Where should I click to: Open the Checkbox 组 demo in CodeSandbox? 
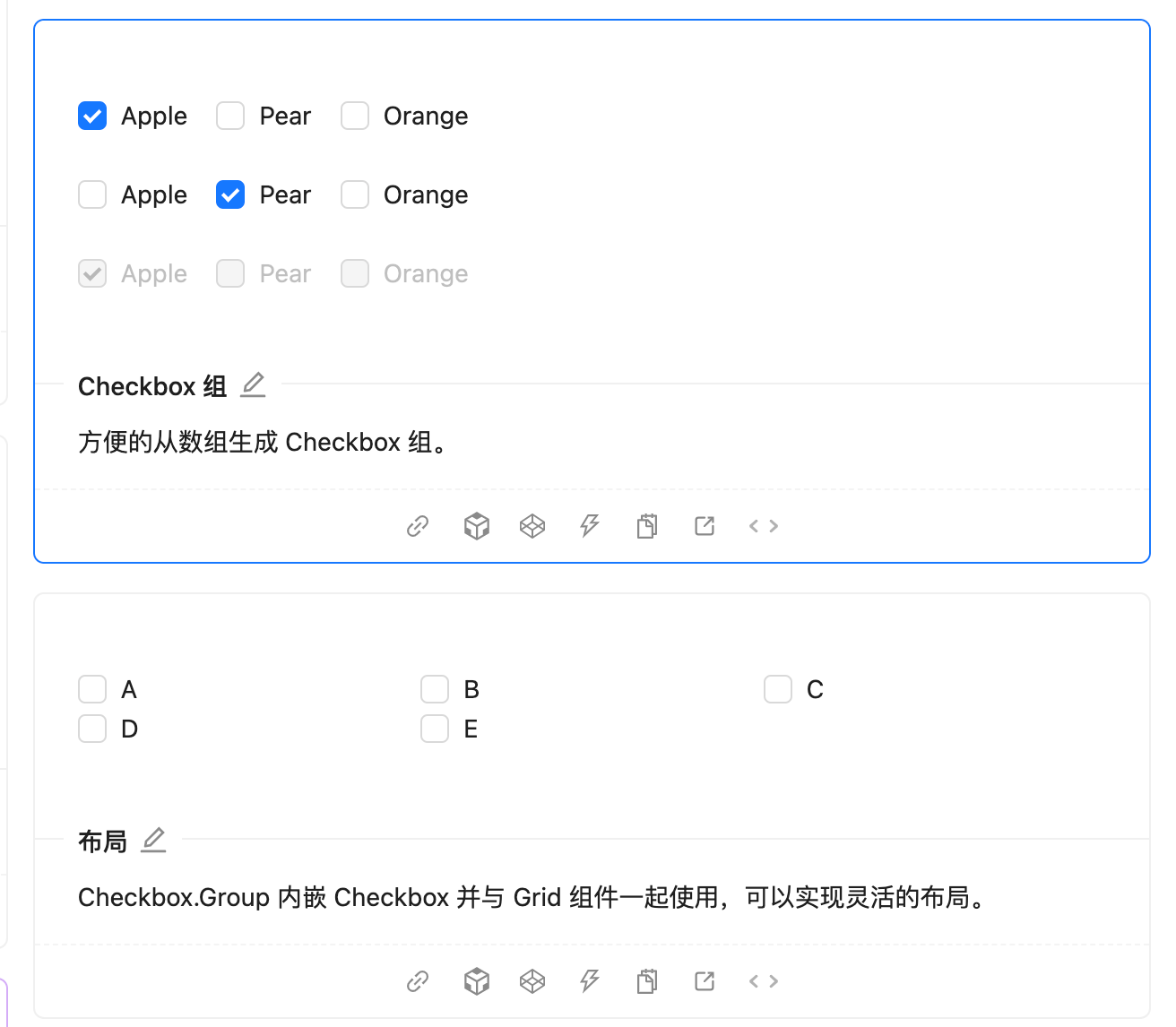pos(476,526)
